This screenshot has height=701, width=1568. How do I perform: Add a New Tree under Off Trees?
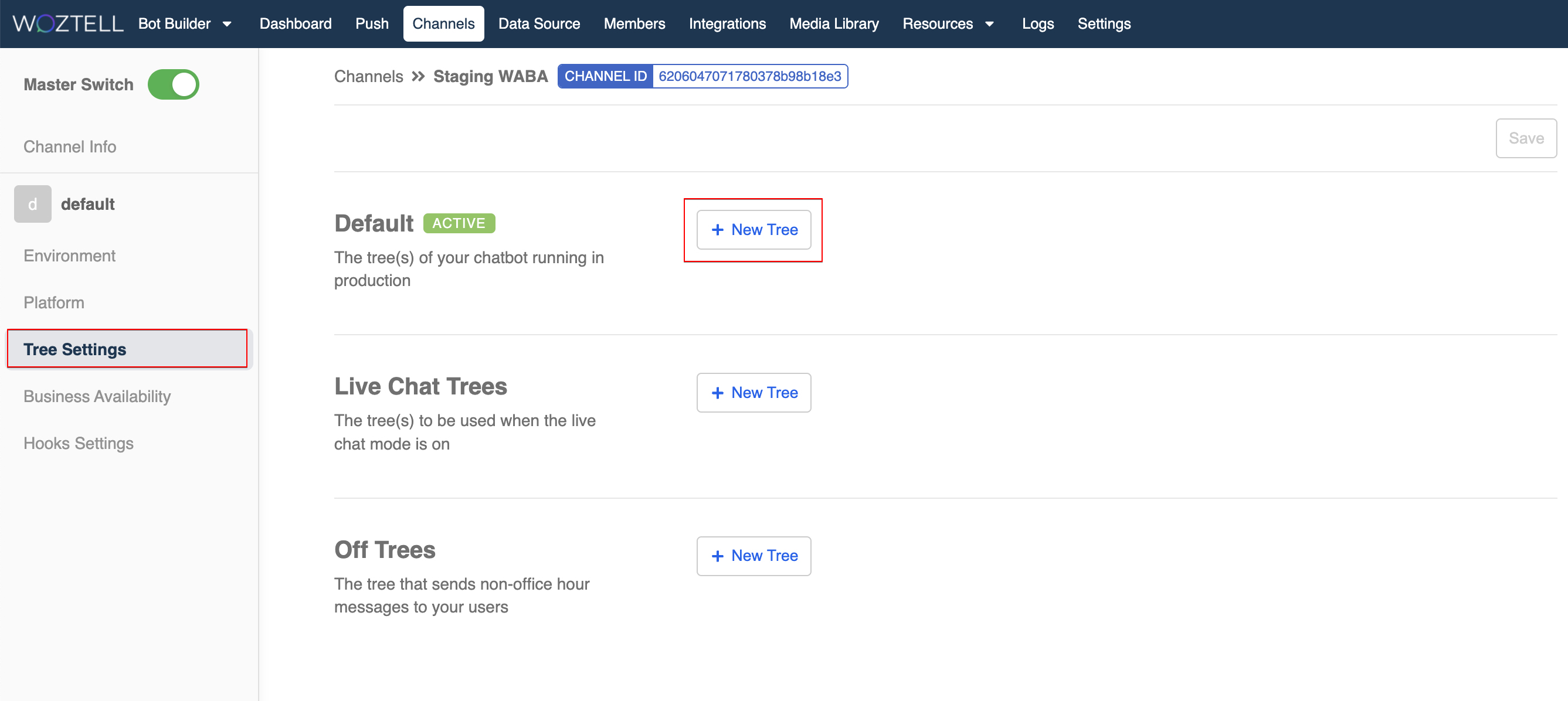click(x=754, y=556)
